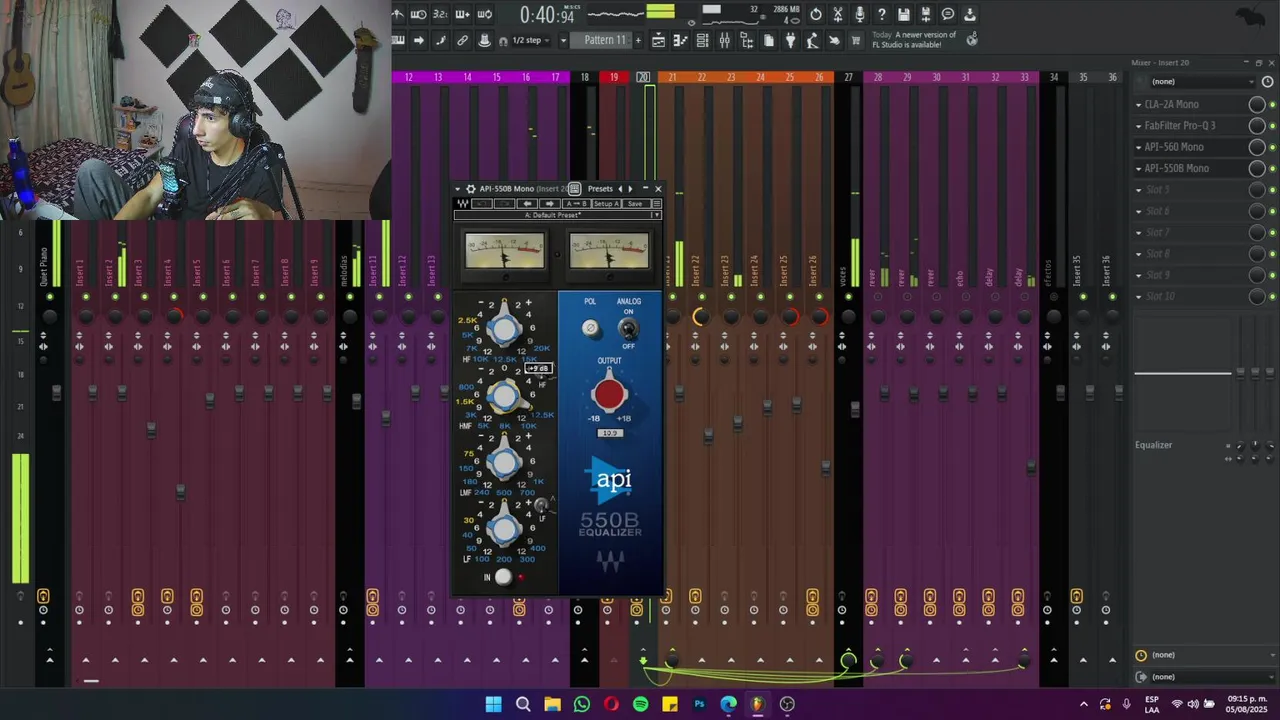
Task: Click the A→B copy button
Action: click(576, 204)
